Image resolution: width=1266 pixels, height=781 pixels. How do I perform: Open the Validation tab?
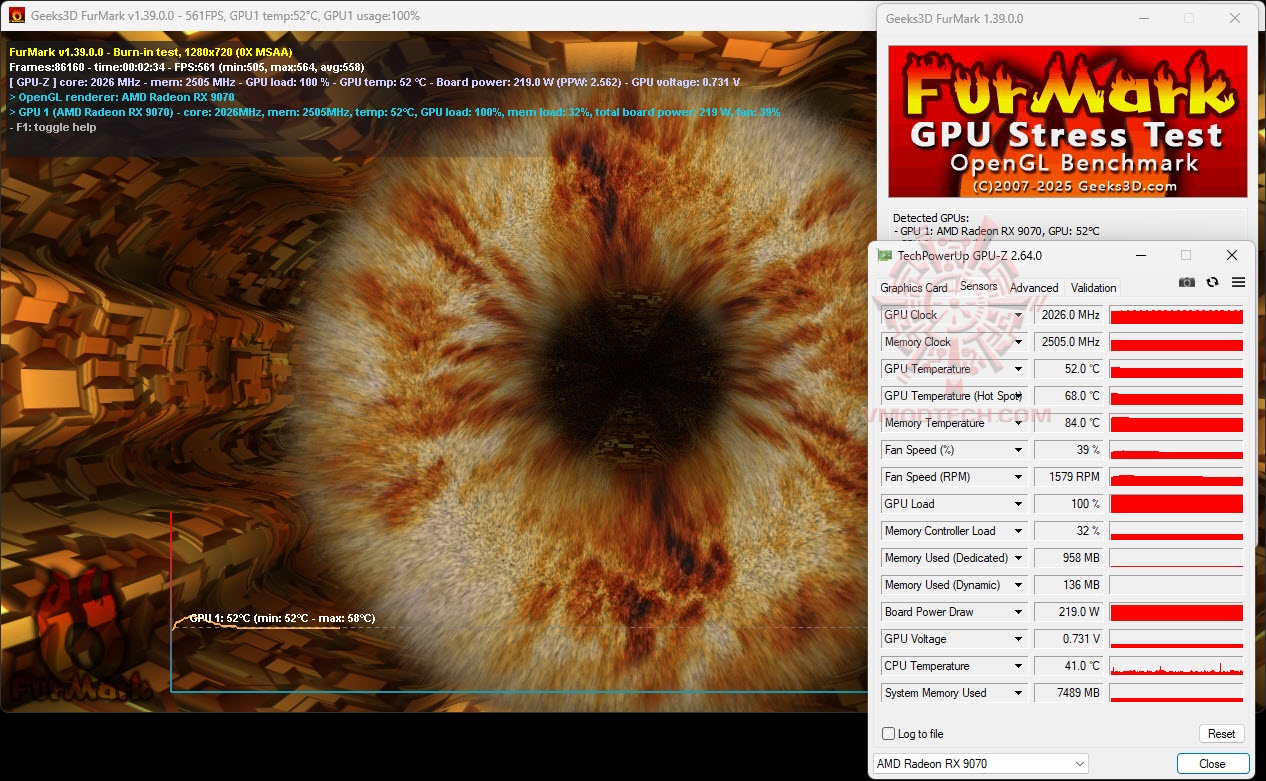tap(1093, 288)
